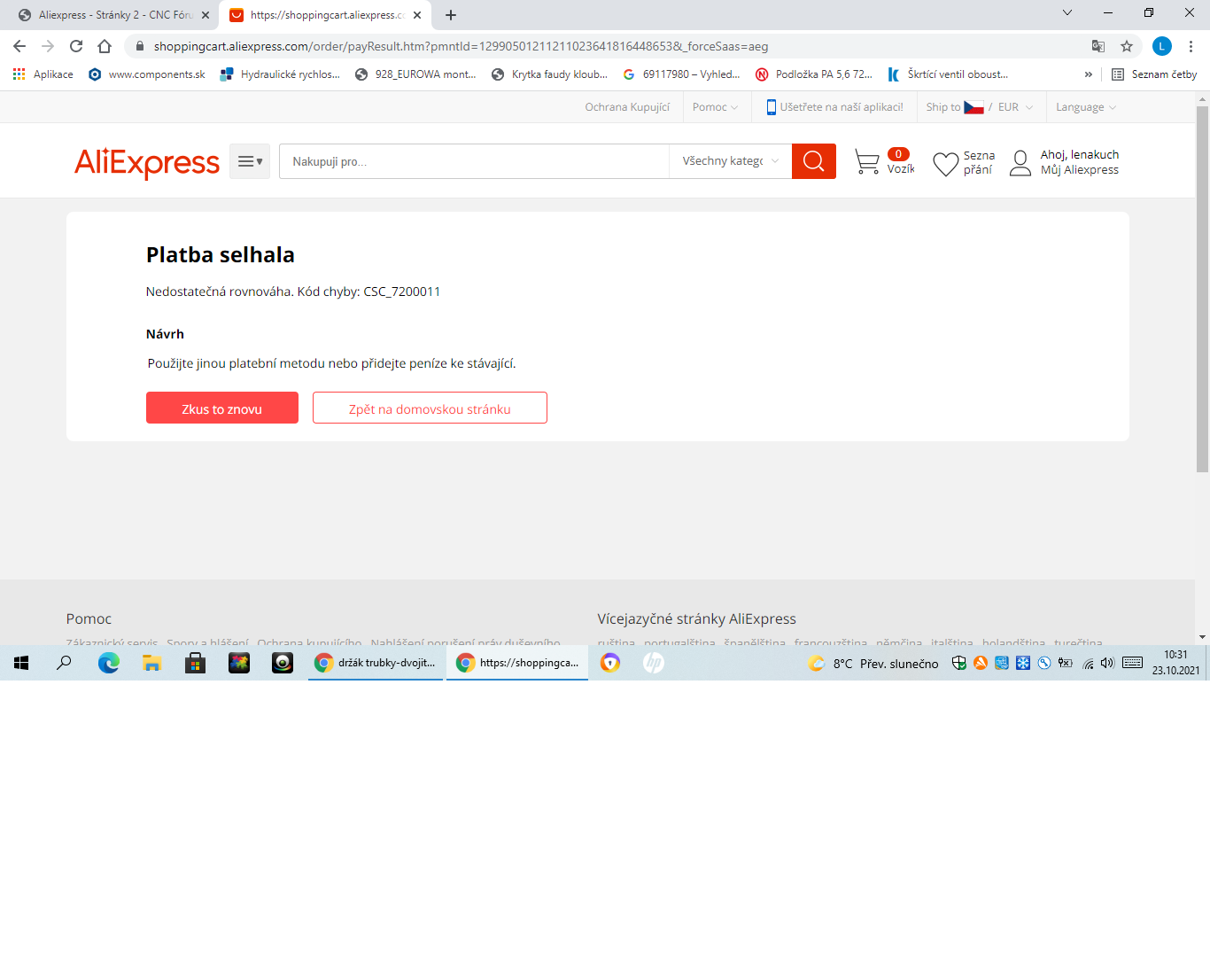Screen dimensions: 1210x980
Task: Open the Ochrana Kupující link
Action: point(627,107)
